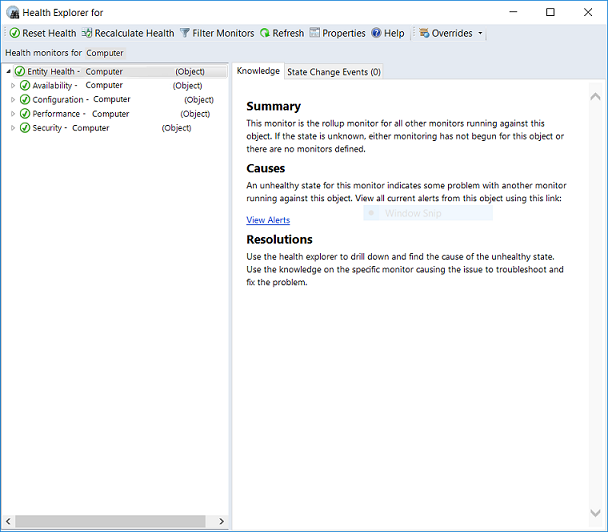
Task: Click the Security healthy status icon
Action: [25, 128]
